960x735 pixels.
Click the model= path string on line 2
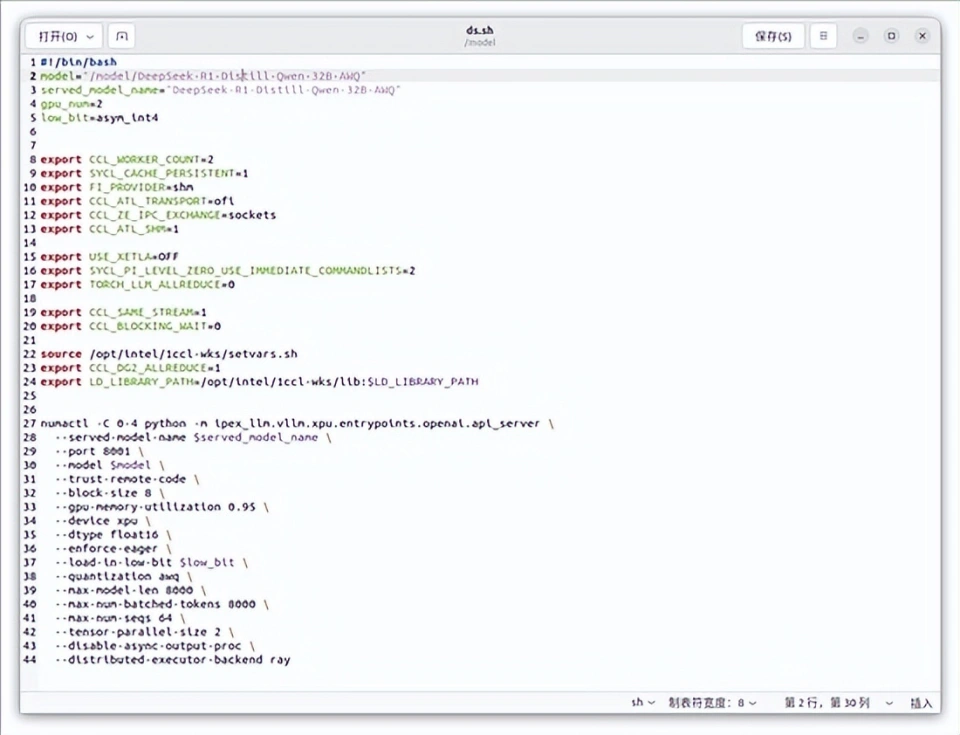pyautogui.click(x=227, y=76)
